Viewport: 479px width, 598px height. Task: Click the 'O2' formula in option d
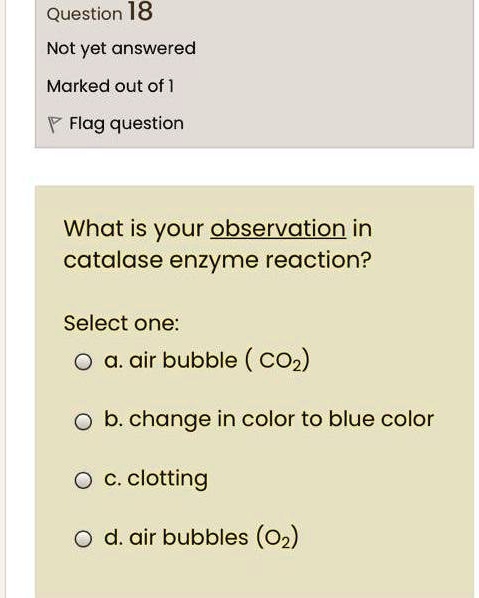(x=278, y=539)
